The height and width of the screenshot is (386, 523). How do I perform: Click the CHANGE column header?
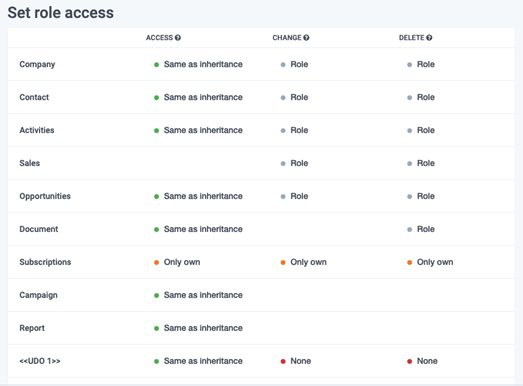click(x=287, y=38)
